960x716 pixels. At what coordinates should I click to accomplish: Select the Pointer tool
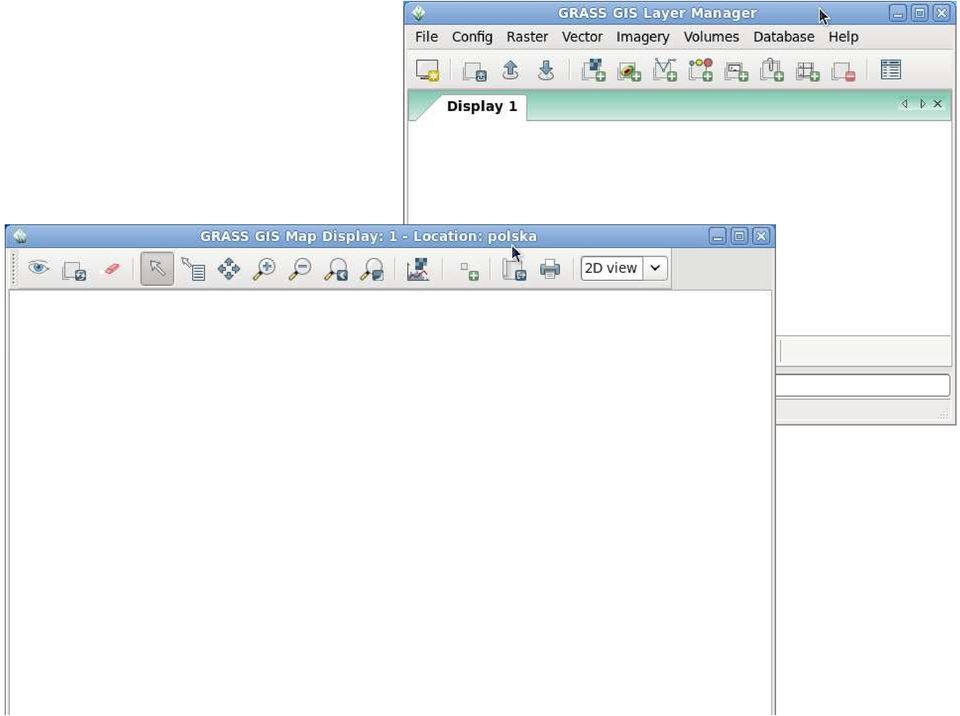(157, 268)
